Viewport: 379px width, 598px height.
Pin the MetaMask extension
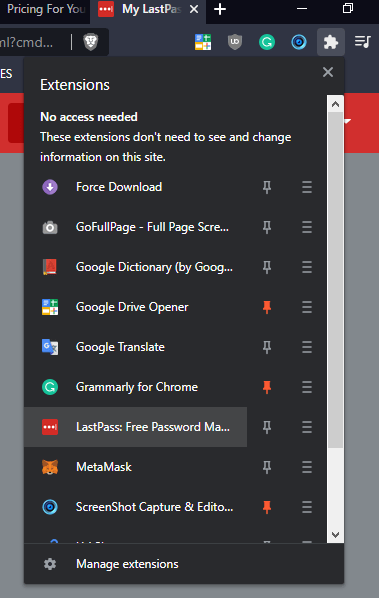pyautogui.click(x=267, y=467)
